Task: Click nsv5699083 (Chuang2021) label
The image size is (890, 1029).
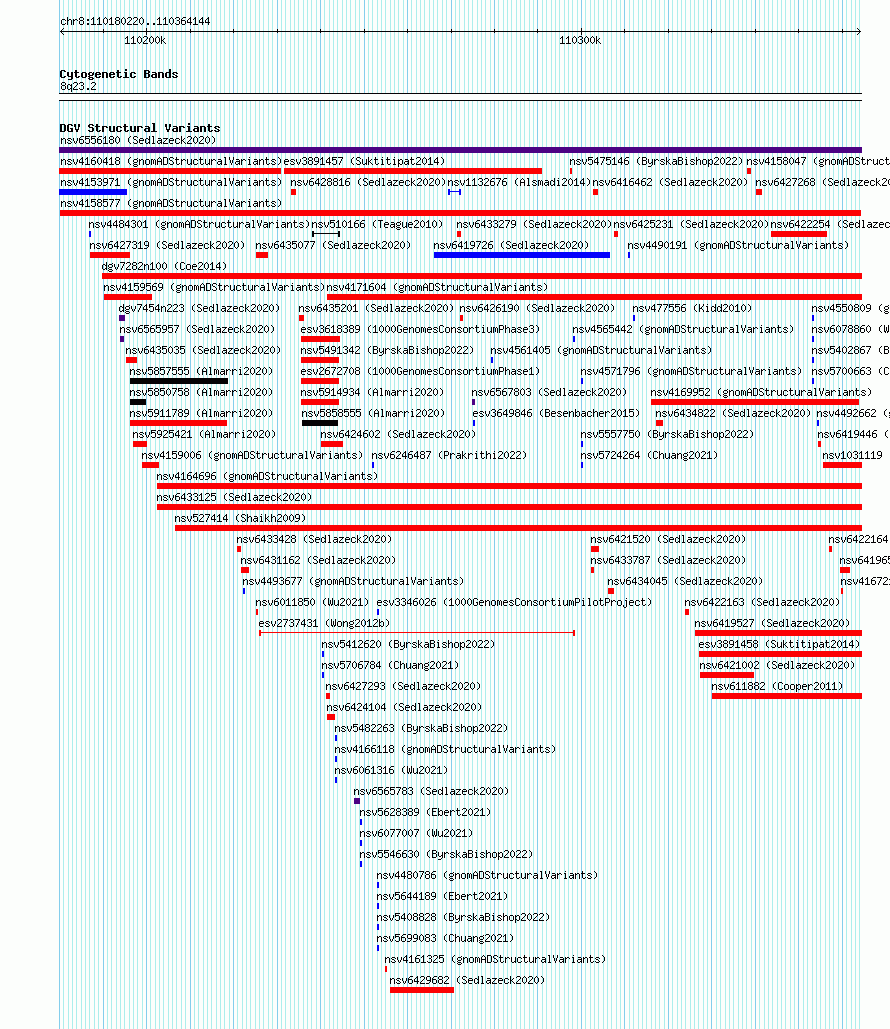Action: pos(445,938)
